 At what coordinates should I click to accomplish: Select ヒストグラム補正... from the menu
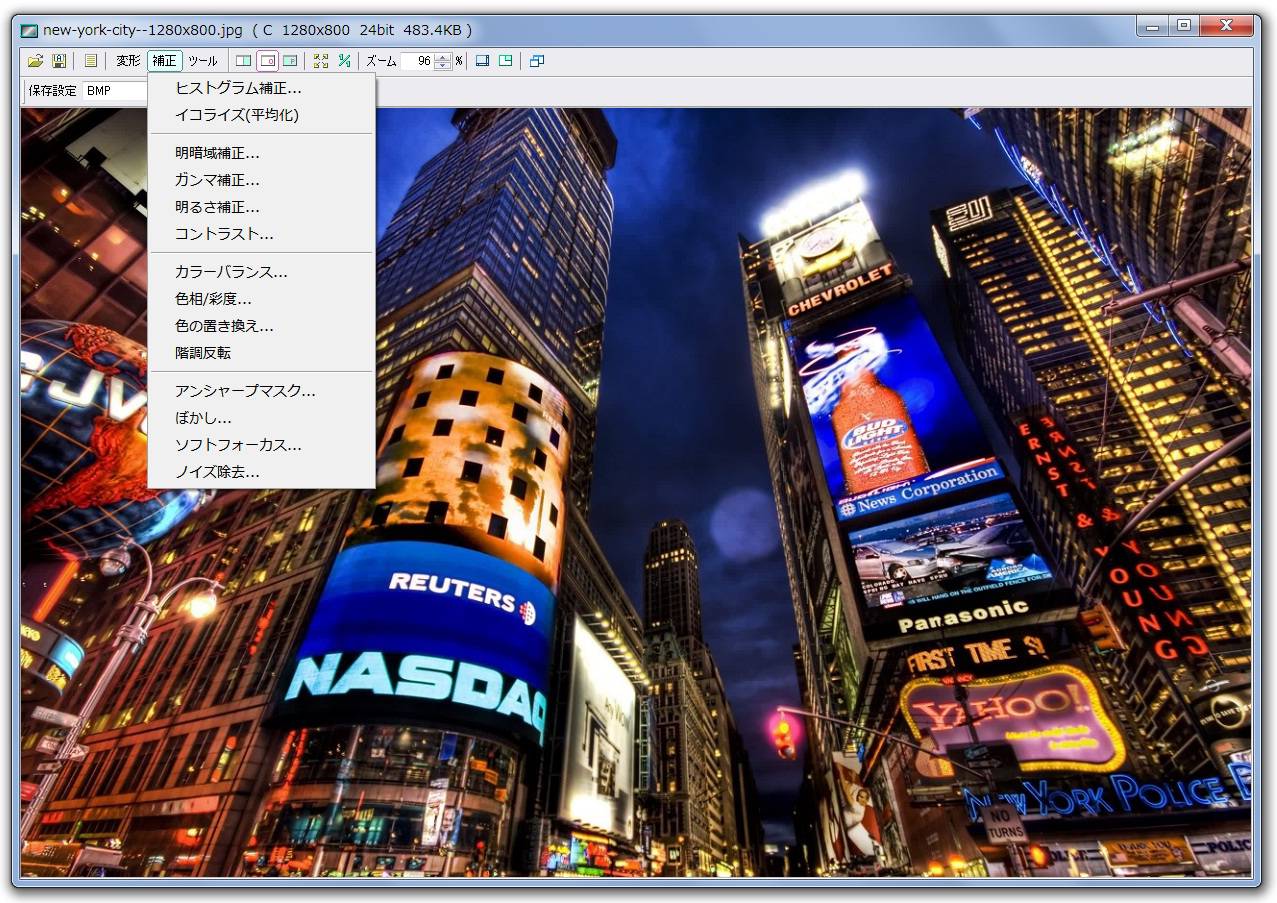pyautogui.click(x=261, y=88)
